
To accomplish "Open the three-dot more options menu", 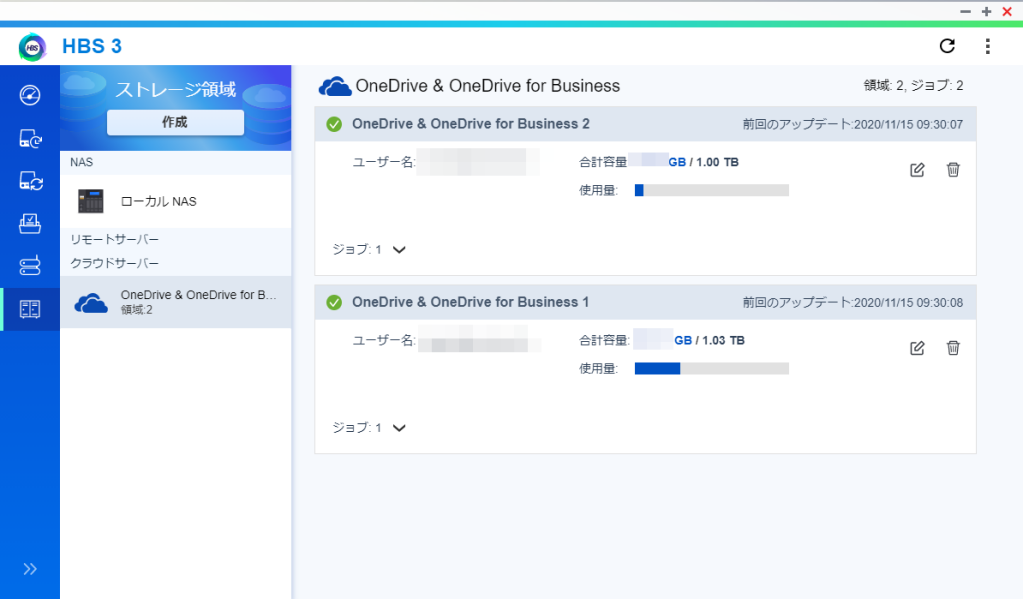I will pos(987,46).
